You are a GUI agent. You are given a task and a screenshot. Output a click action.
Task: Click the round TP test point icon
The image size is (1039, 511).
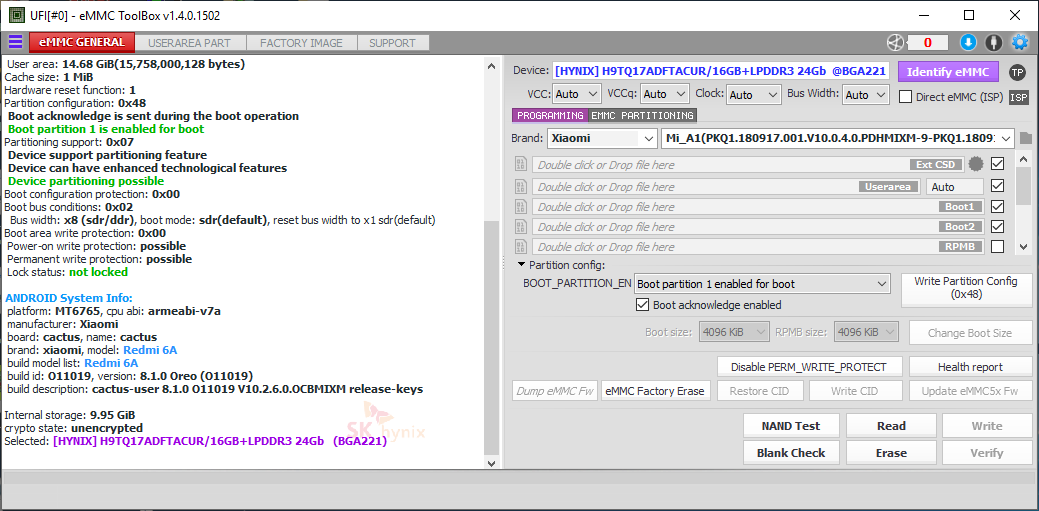click(x=1017, y=72)
